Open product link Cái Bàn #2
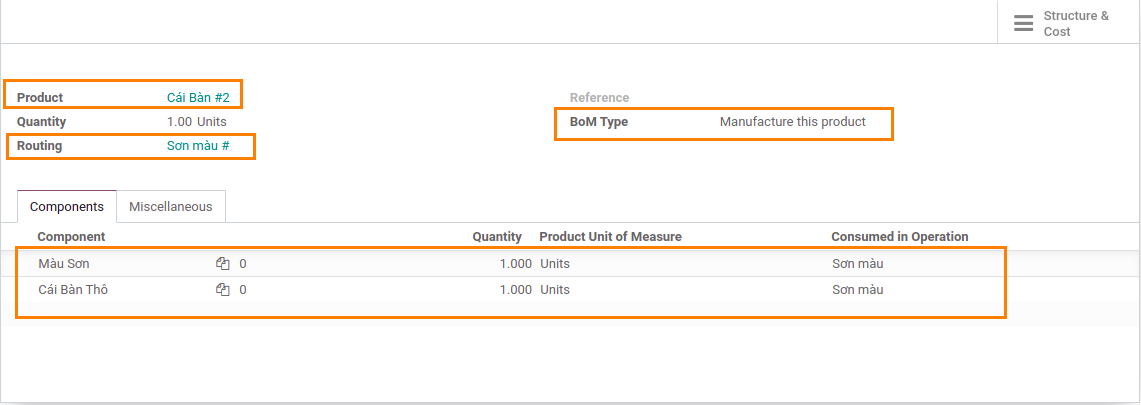This screenshot has height=405, width=1141. click(x=198, y=98)
